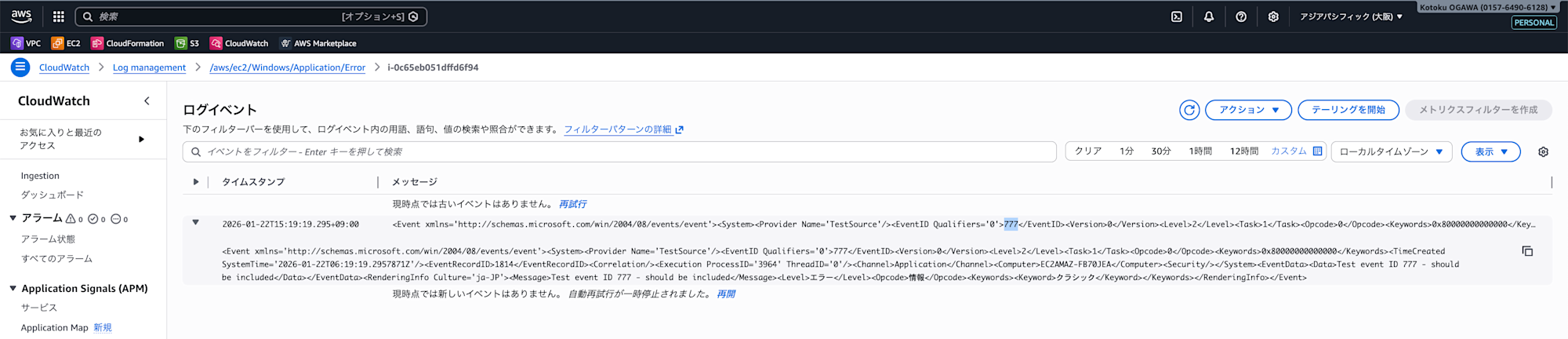Open the top bar settings gear
The image size is (1568, 339).
[x=1273, y=16]
